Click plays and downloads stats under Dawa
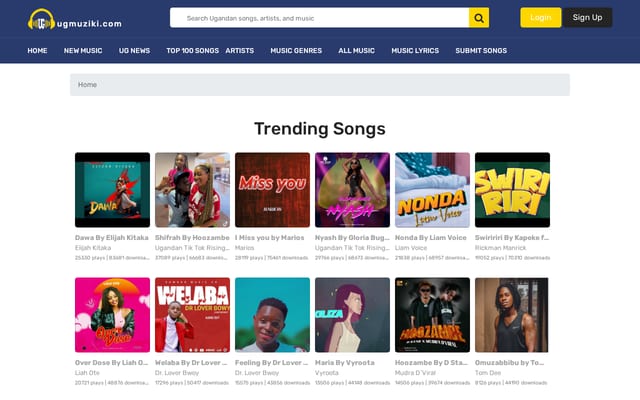640x400 pixels. click(x=112, y=258)
